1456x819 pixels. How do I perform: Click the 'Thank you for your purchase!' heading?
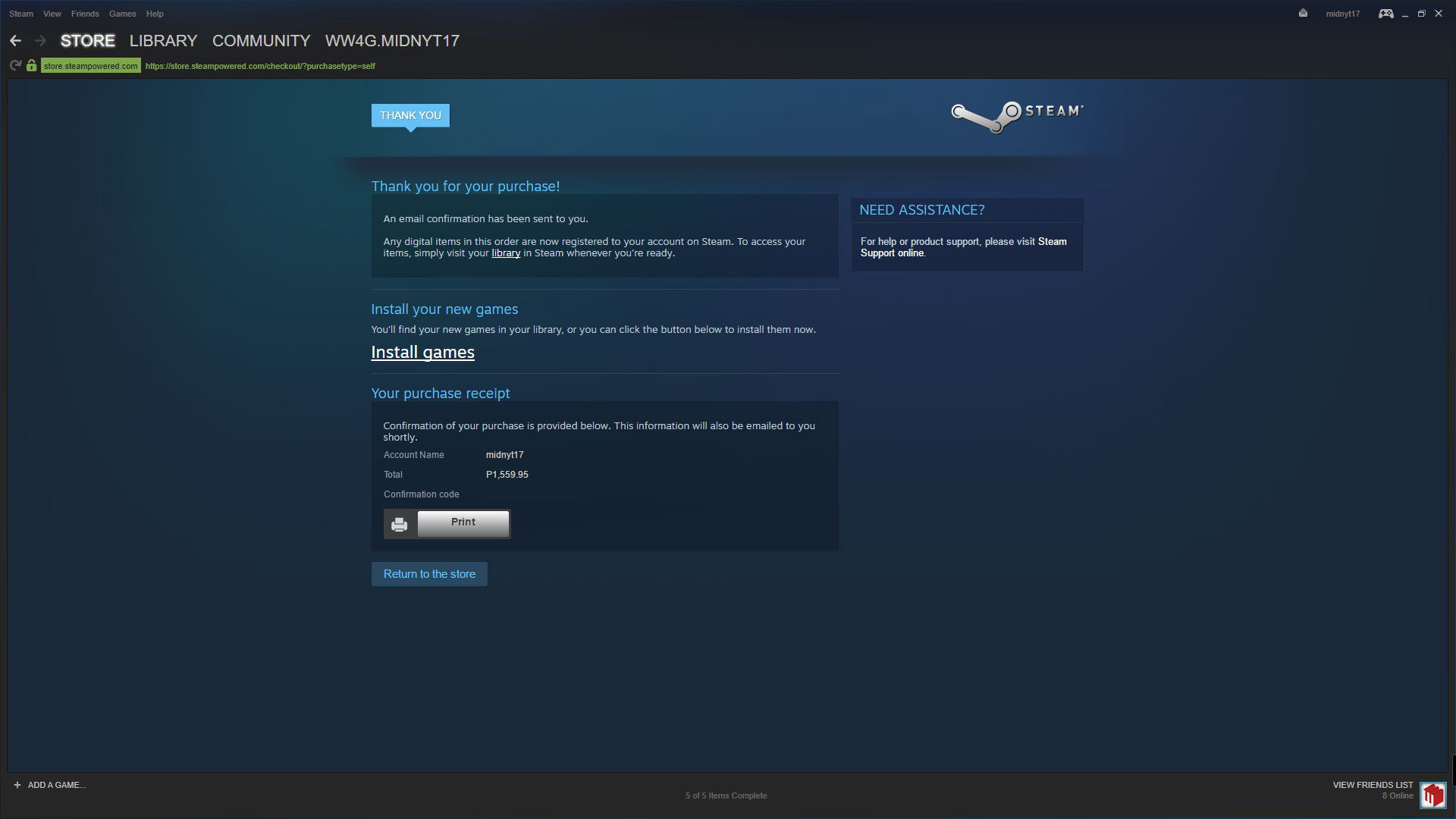tap(466, 187)
